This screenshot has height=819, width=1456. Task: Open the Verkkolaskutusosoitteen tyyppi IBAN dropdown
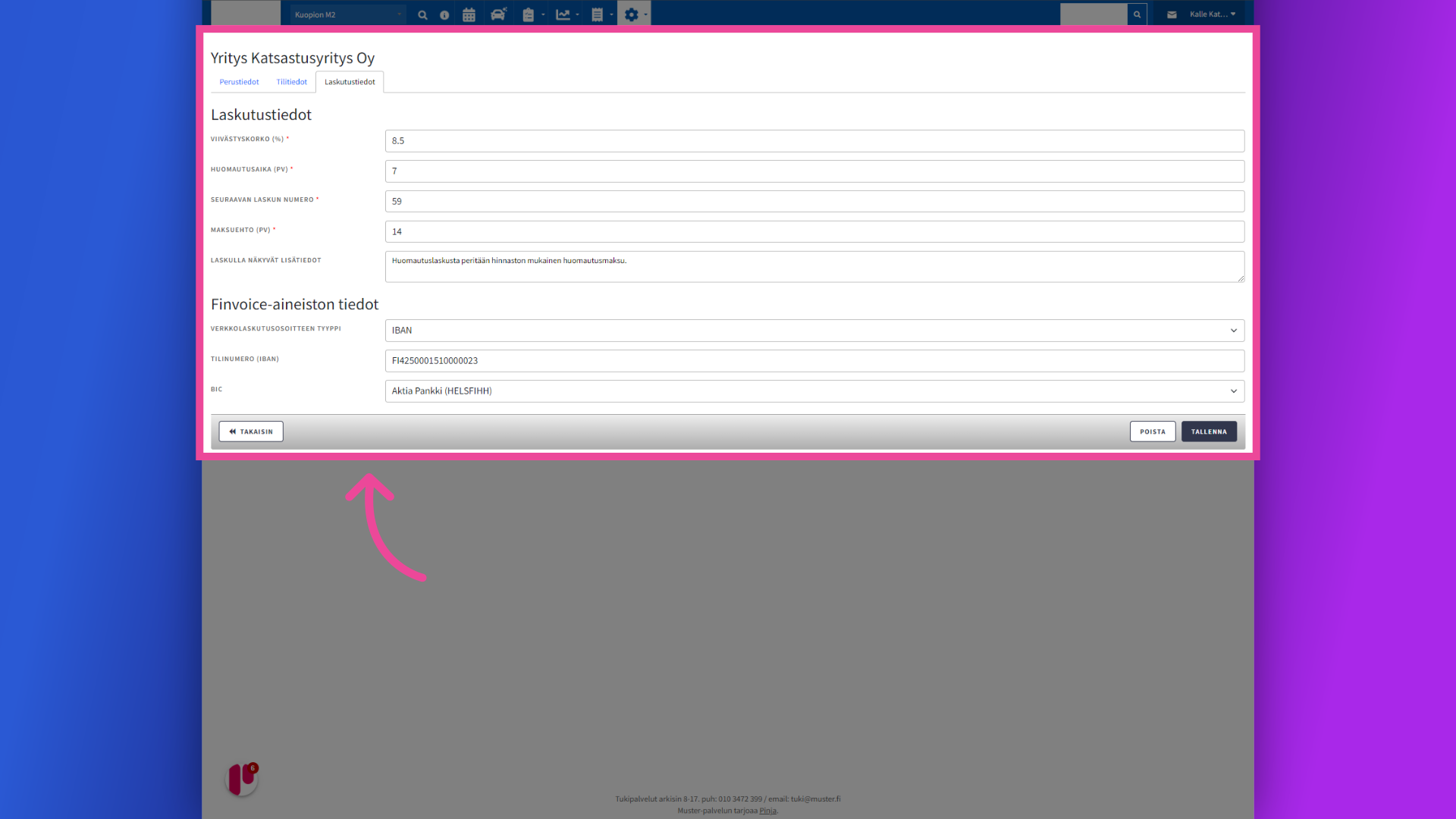[814, 331]
